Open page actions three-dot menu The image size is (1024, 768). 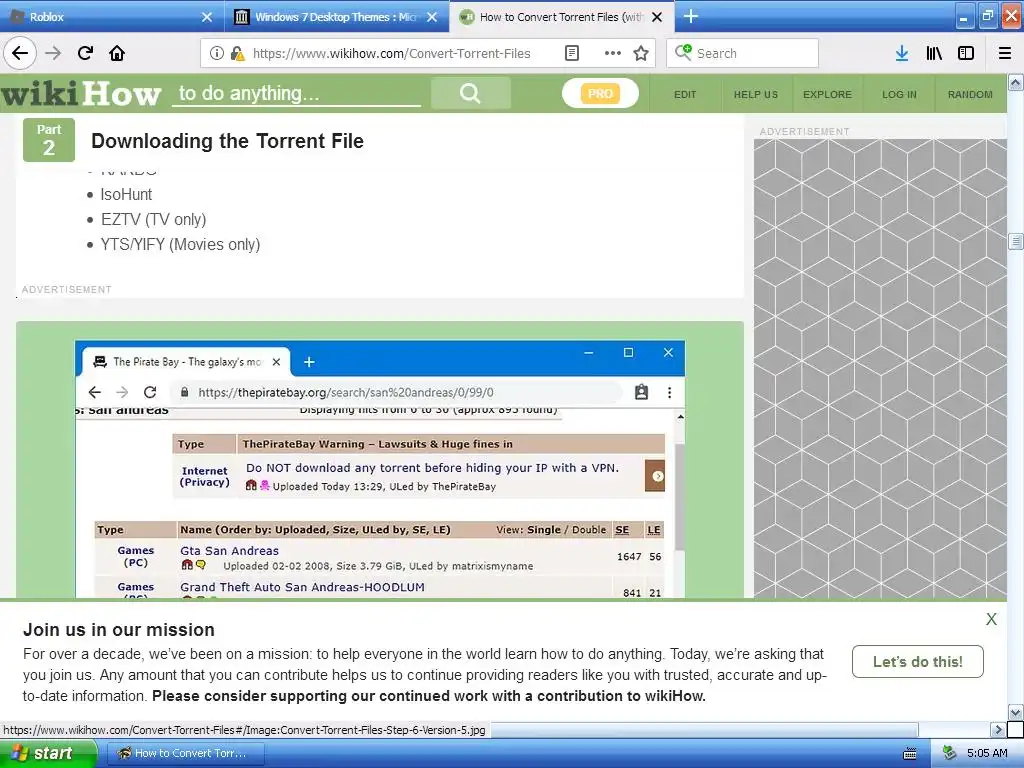pyautogui.click(x=613, y=53)
